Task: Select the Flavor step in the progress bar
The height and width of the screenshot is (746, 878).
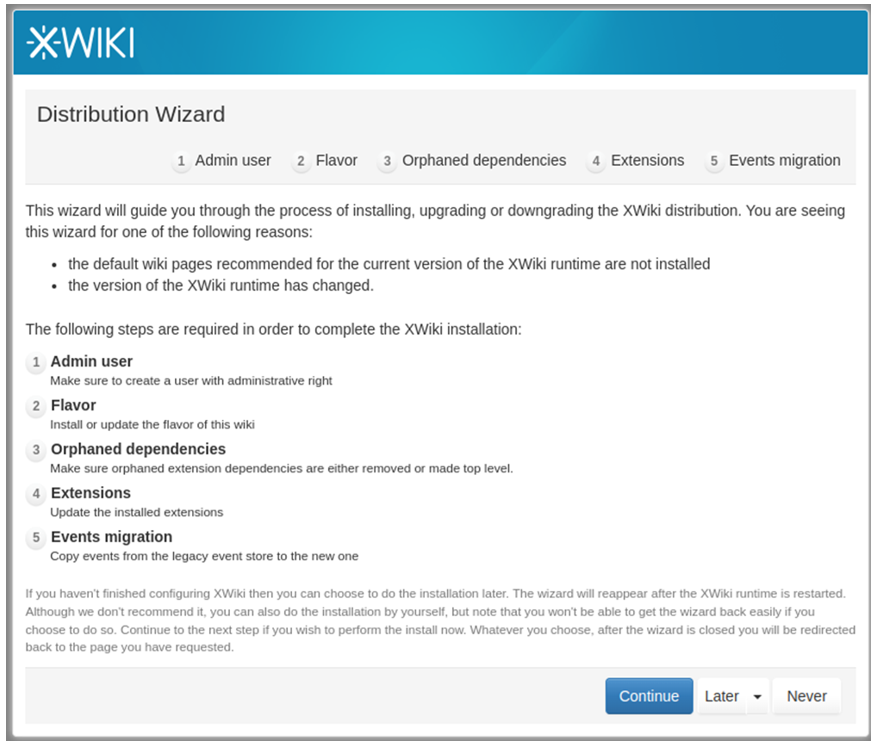Action: coord(336,161)
